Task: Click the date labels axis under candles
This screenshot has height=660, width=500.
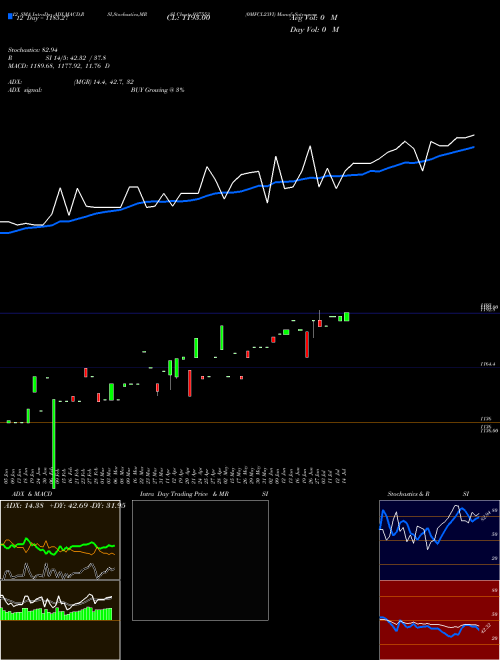Action: (176, 476)
